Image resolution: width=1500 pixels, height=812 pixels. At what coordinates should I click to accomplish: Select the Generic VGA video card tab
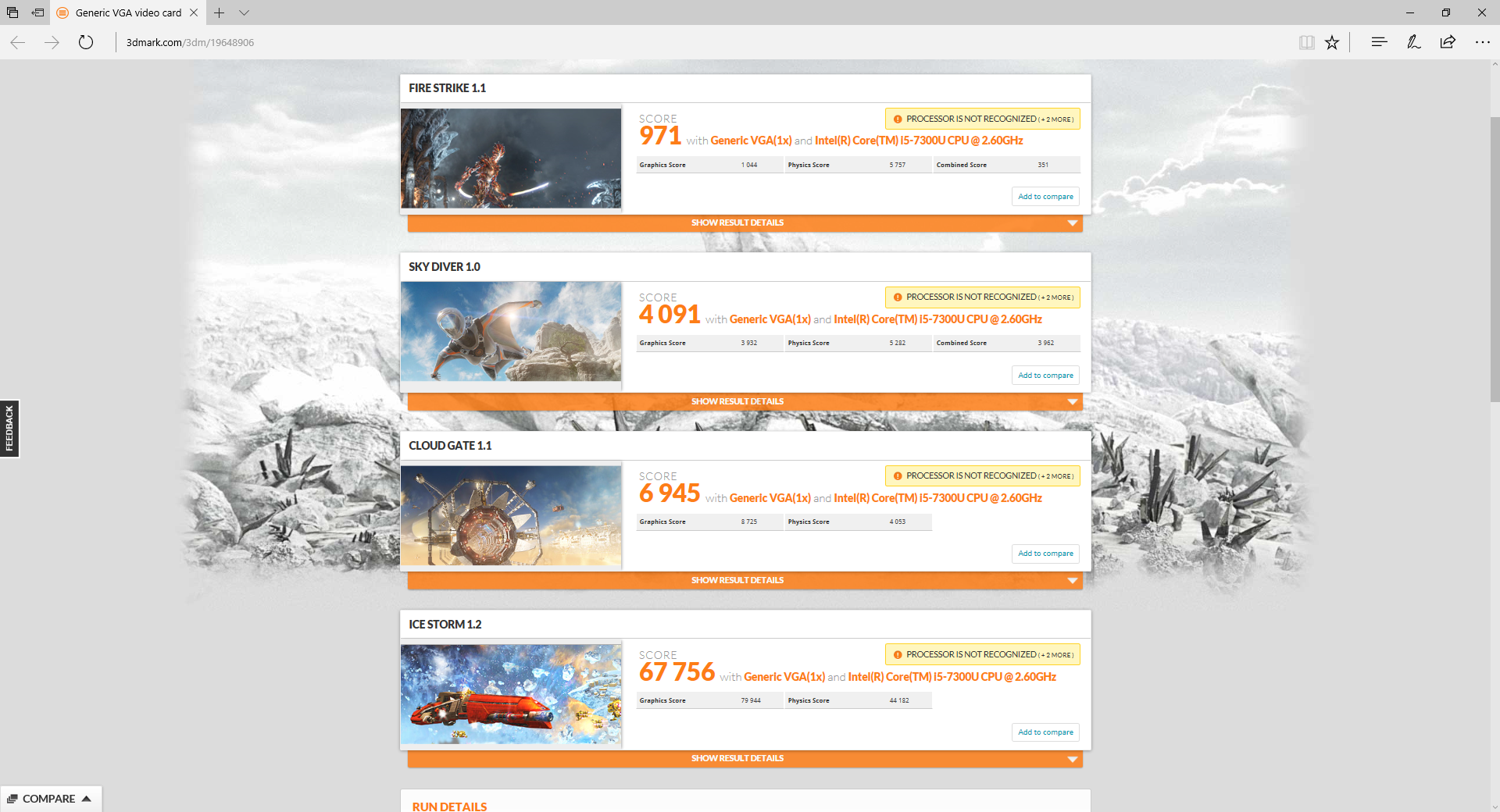[128, 12]
